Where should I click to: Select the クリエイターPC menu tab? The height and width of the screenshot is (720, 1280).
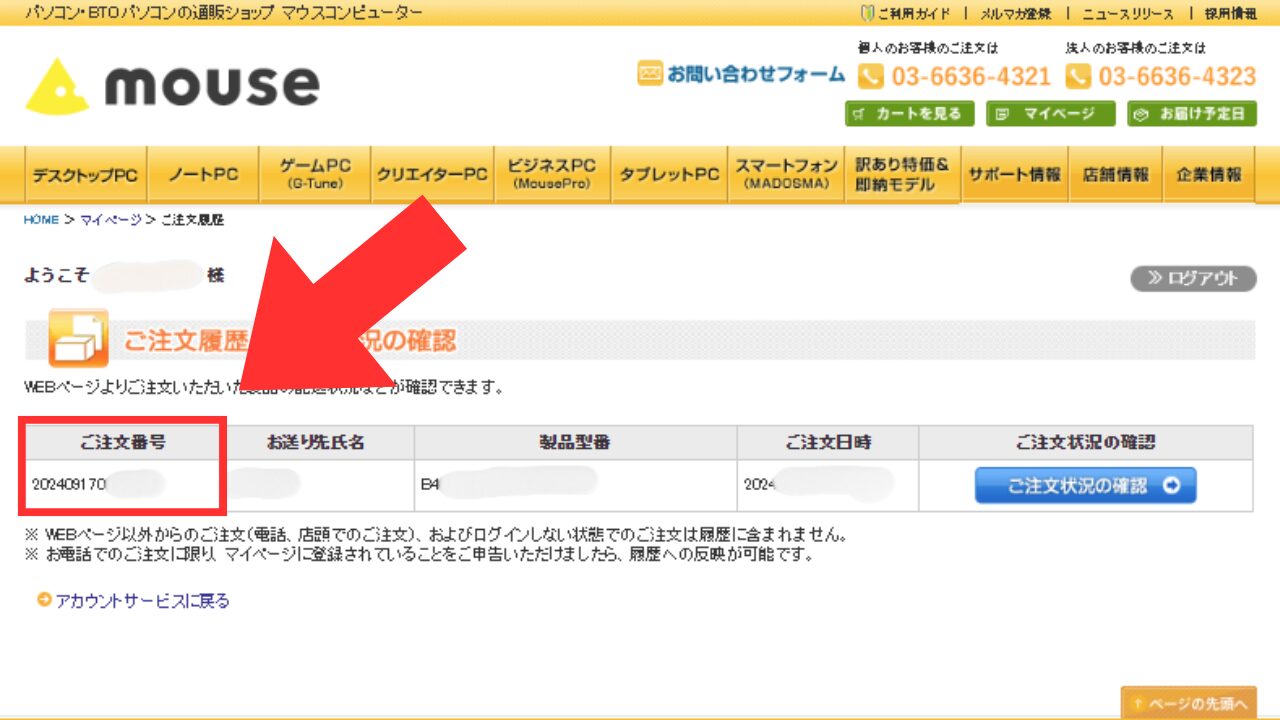tap(432, 175)
